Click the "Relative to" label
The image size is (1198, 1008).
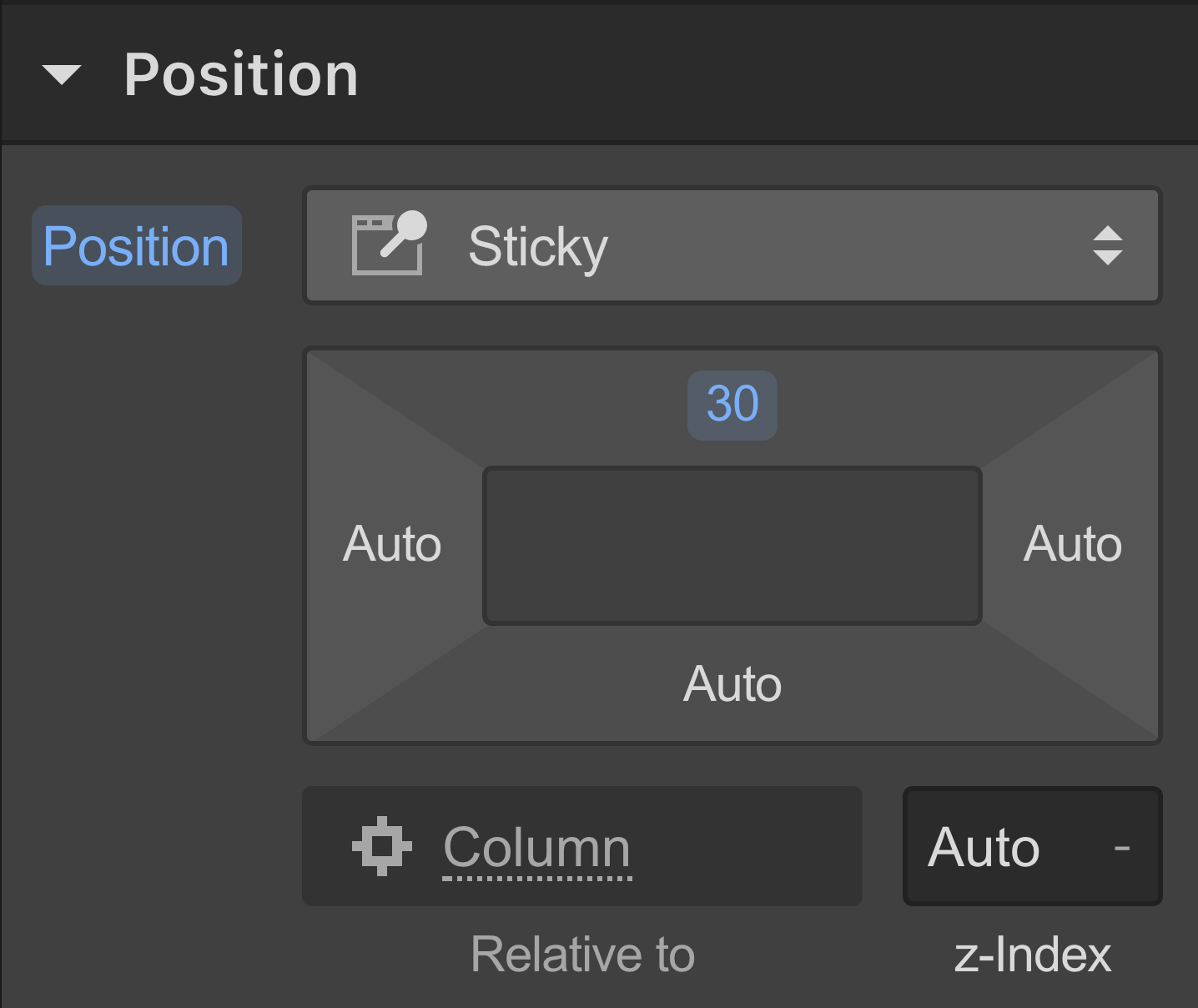(582, 954)
